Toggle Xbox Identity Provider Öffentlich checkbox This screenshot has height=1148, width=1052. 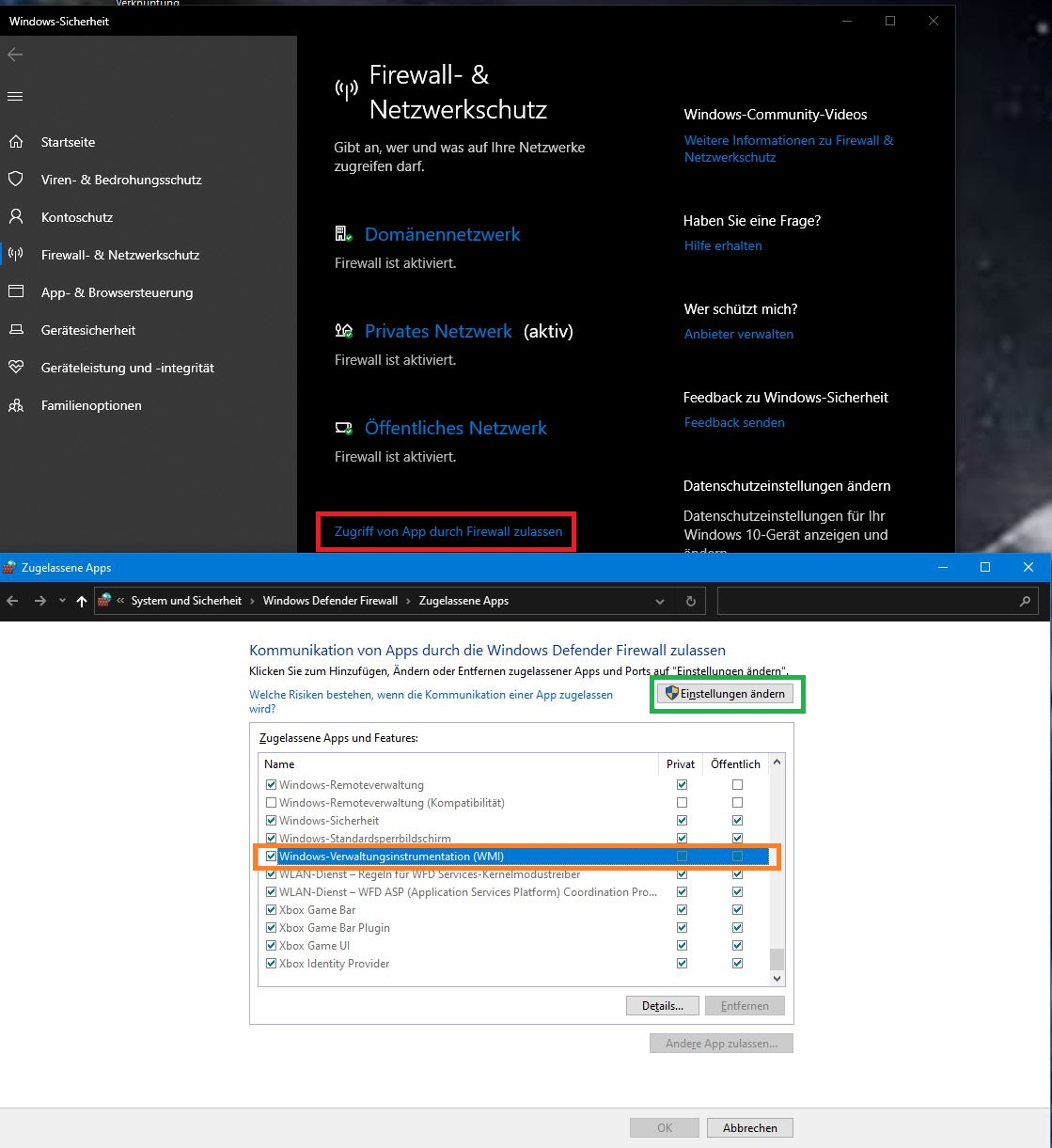(x=737, y=964)
